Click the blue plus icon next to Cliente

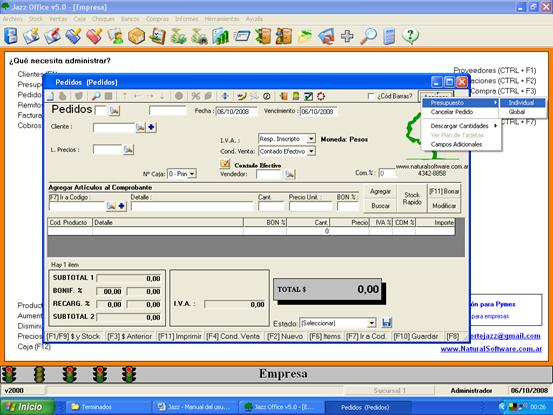tap(151, 127)
